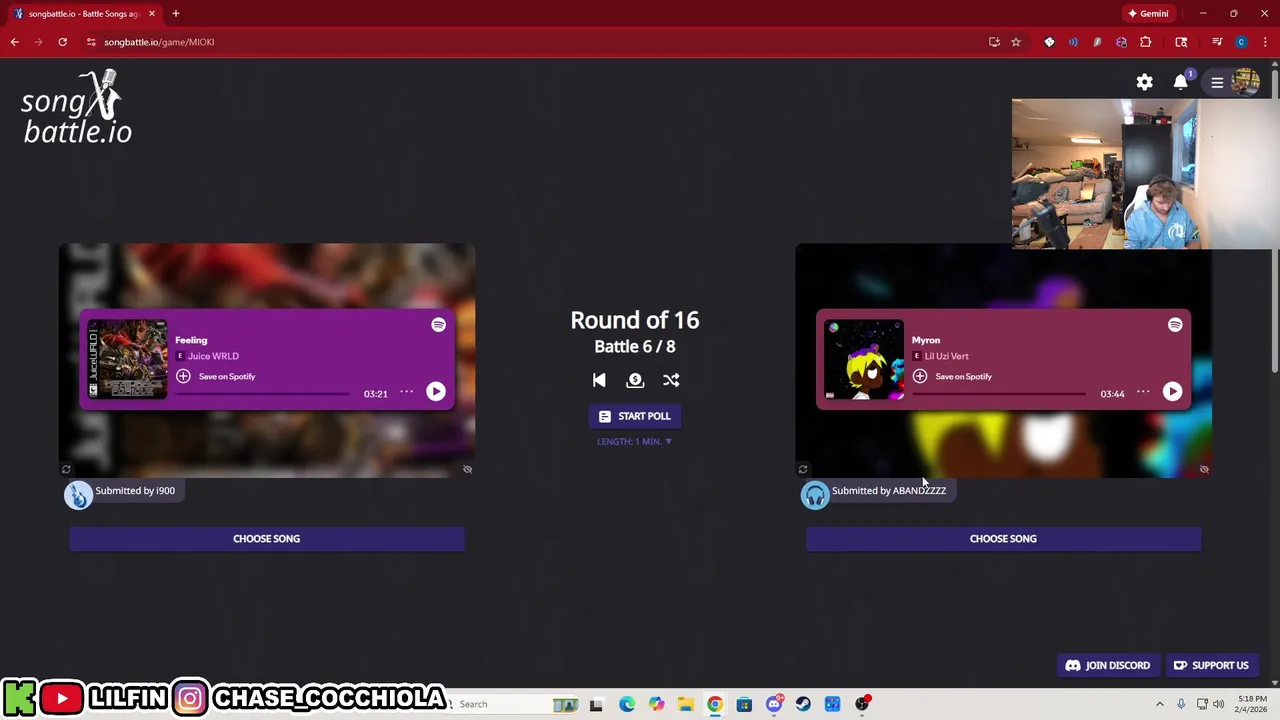Click the refresh icon under the Feeling card
Screen dimensions: 1280x720
66,469
